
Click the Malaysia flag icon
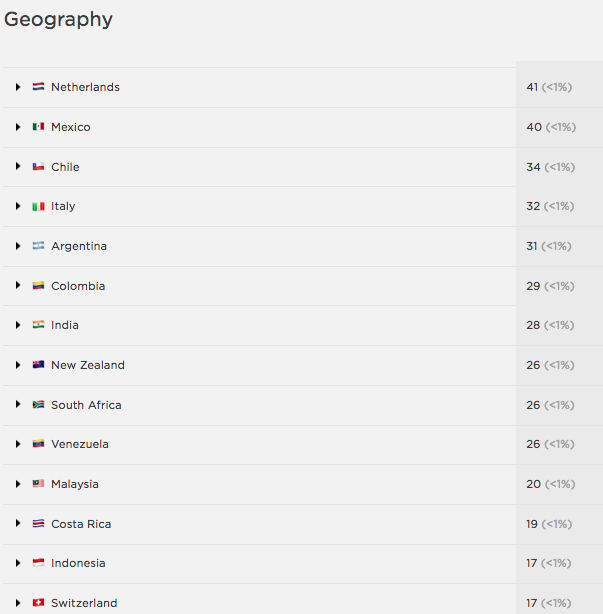click(38, 484)
